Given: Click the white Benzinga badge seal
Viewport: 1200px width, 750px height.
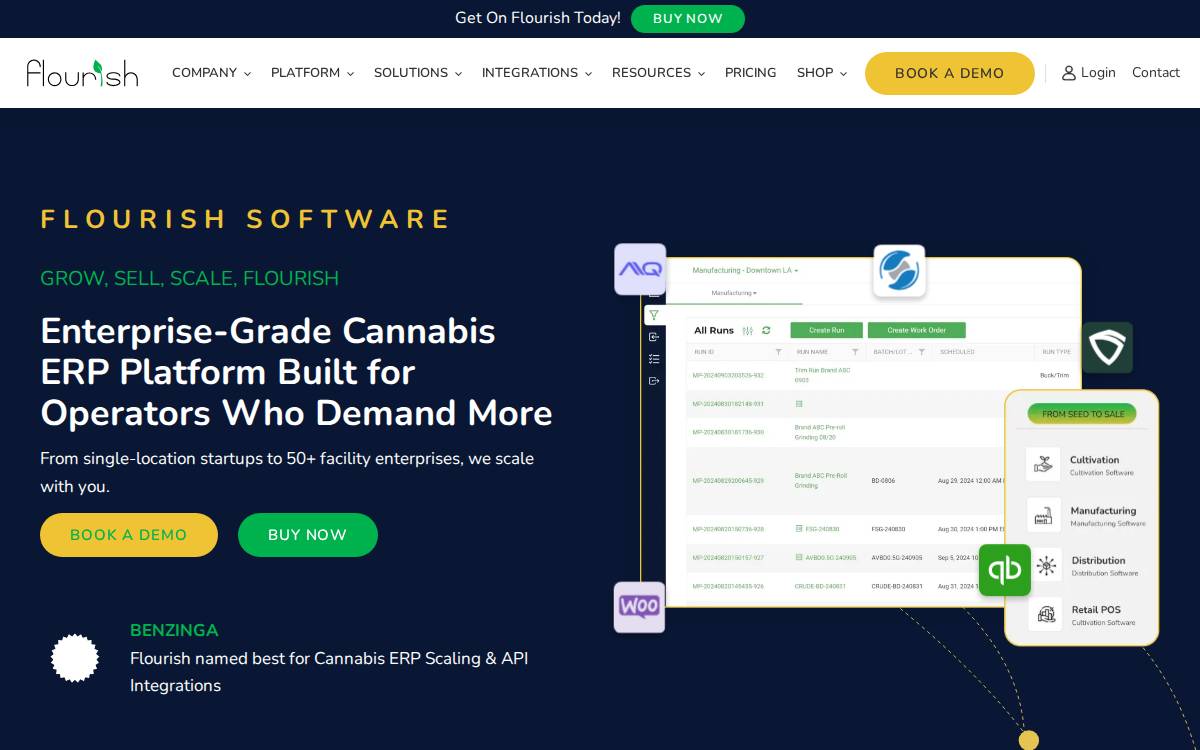Looking at the screenshot, I should click(75, 658).
